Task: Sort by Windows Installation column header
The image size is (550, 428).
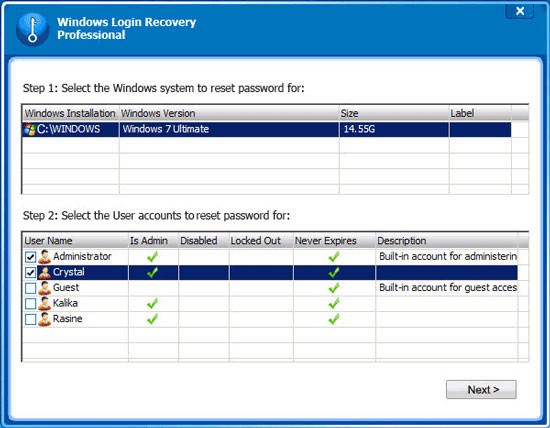Action: (x=71, y=113)
